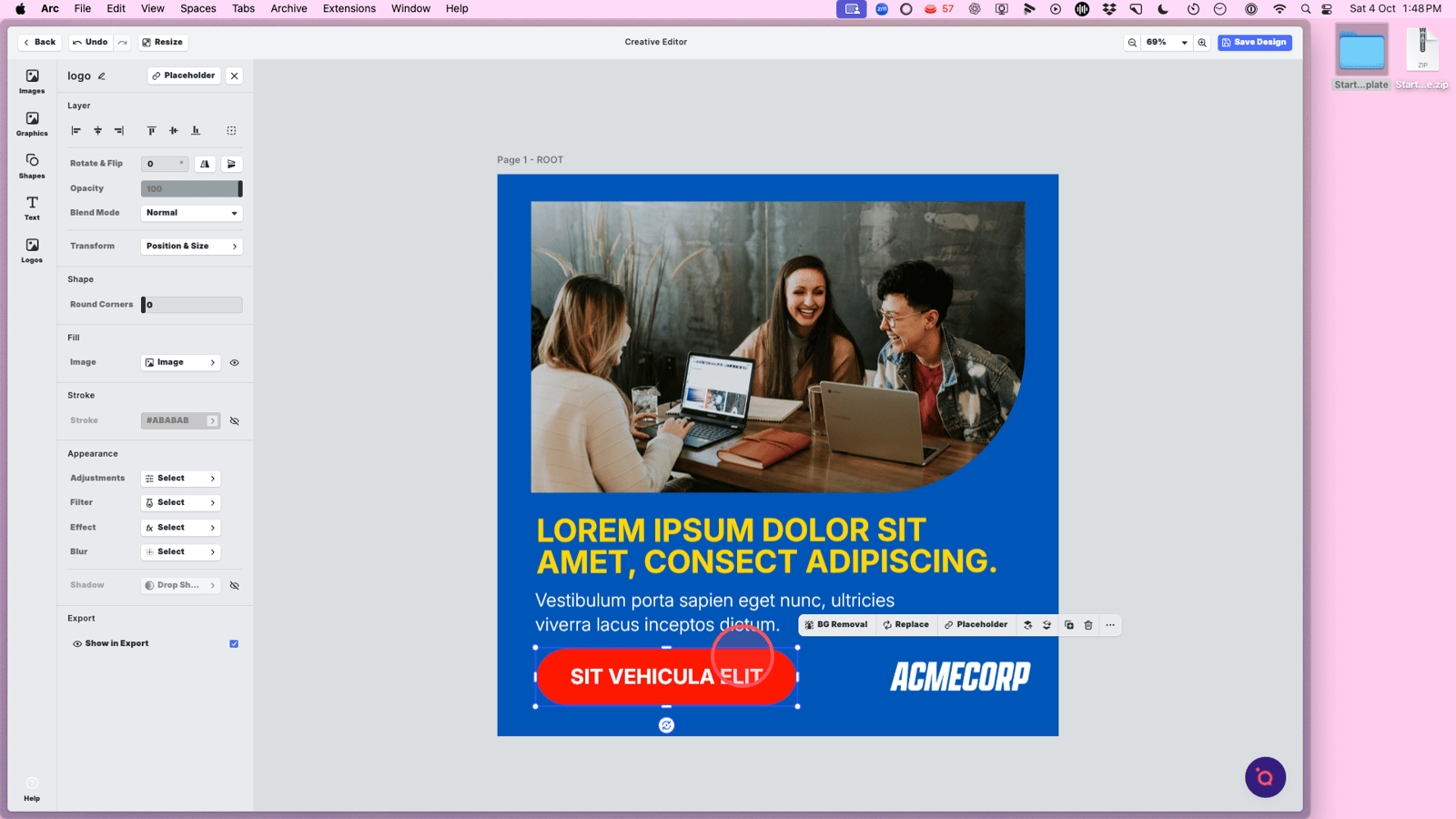This screenshot has height=819, width=1456.
Task: Open the Blur Select menu
Action: (181, 552)
